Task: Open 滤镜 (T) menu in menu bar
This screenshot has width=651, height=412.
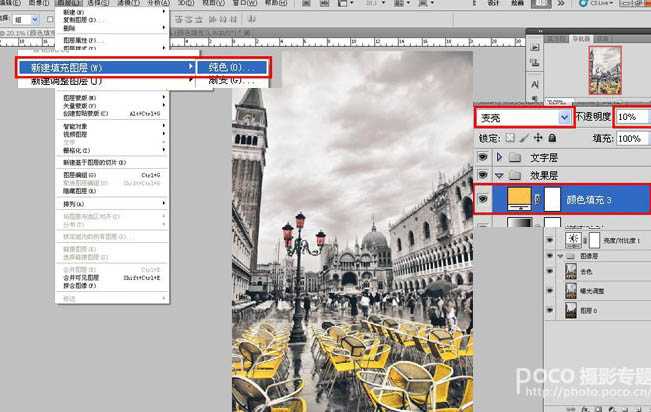Action: click(128, 3)
